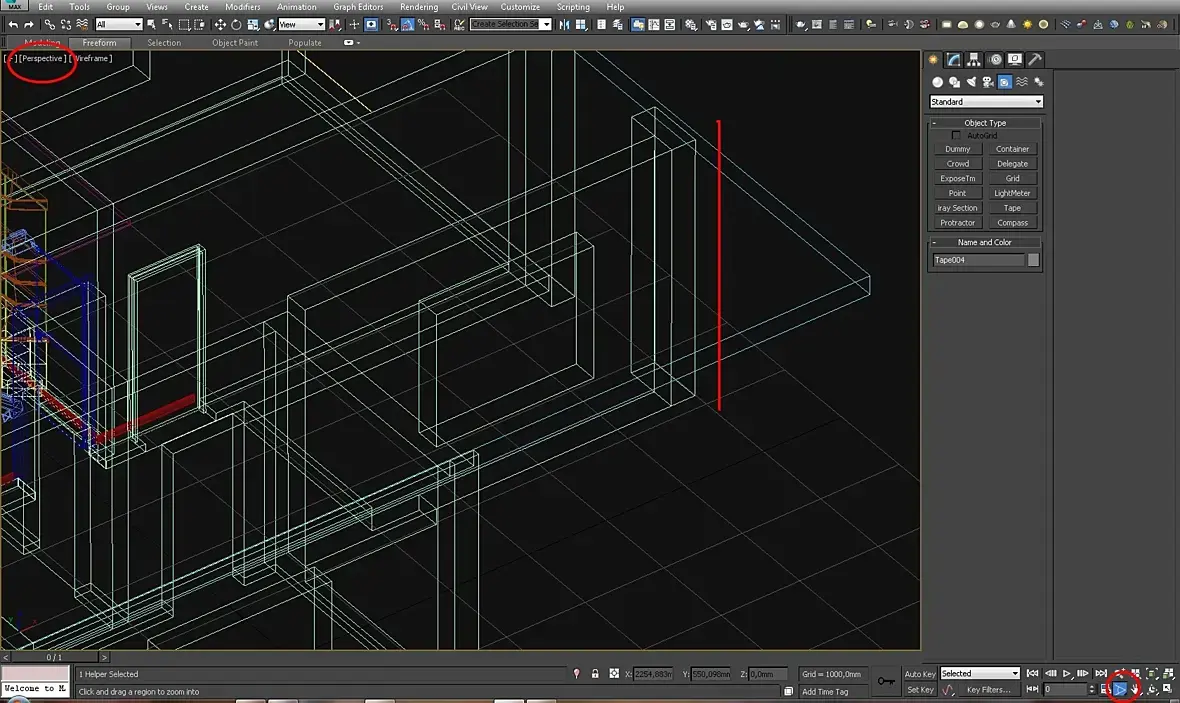Choose the Cameras category icon
The height and width of the screenshot is (703, 1180).
point(988,82)
